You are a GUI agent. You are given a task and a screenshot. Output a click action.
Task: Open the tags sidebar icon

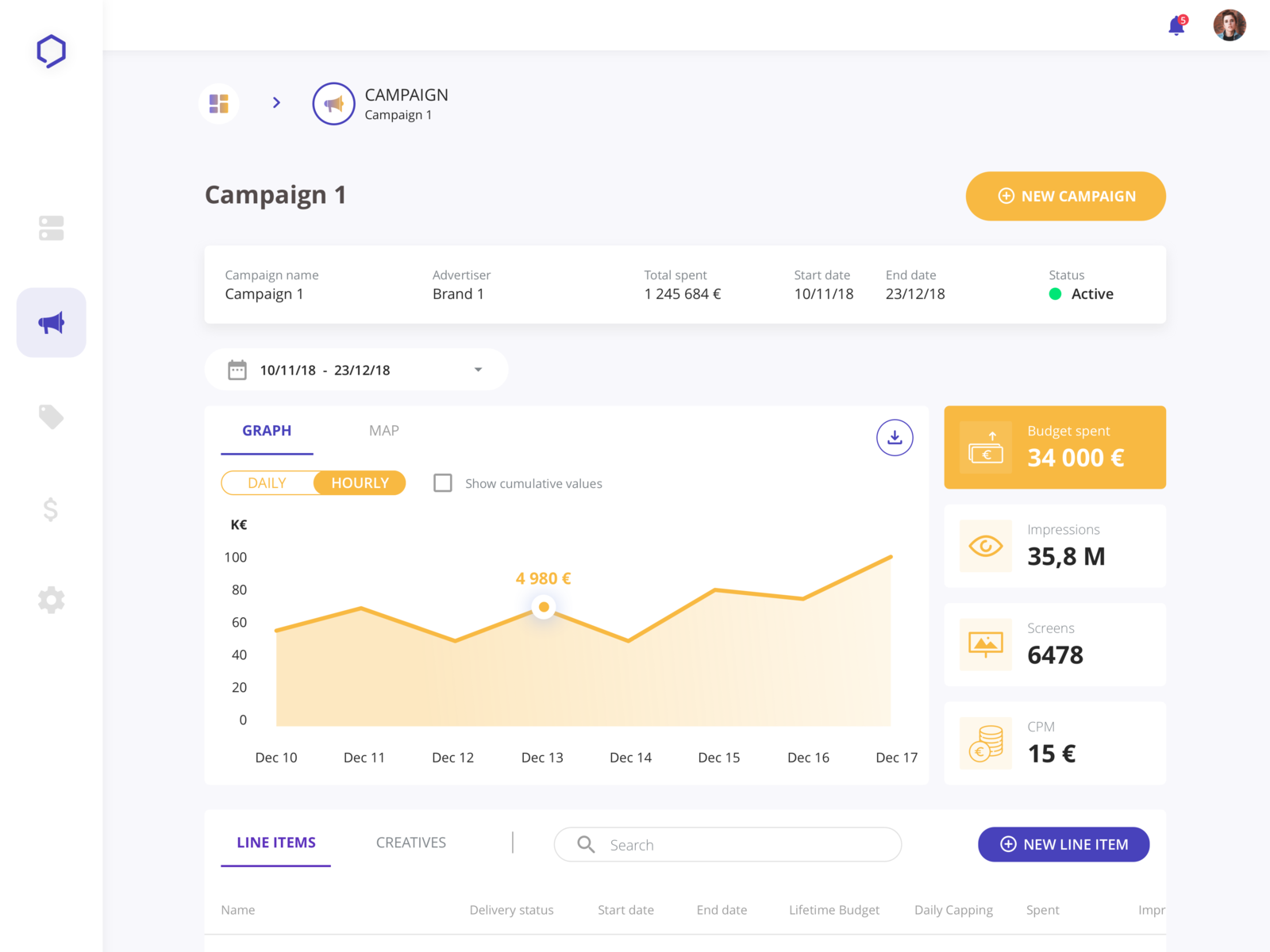tap(51, 416)
